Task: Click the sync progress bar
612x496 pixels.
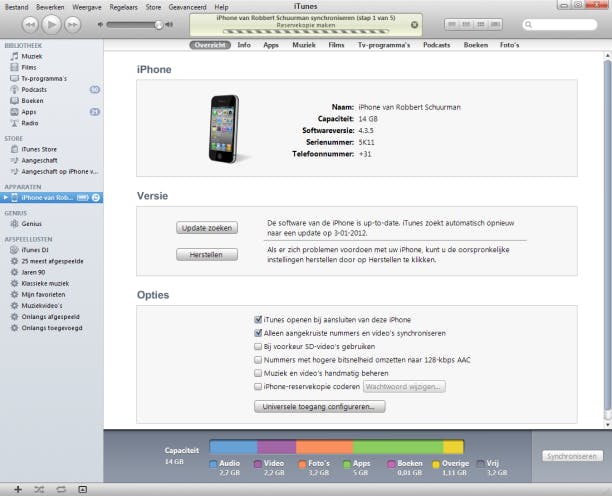Action: point(306,32)
